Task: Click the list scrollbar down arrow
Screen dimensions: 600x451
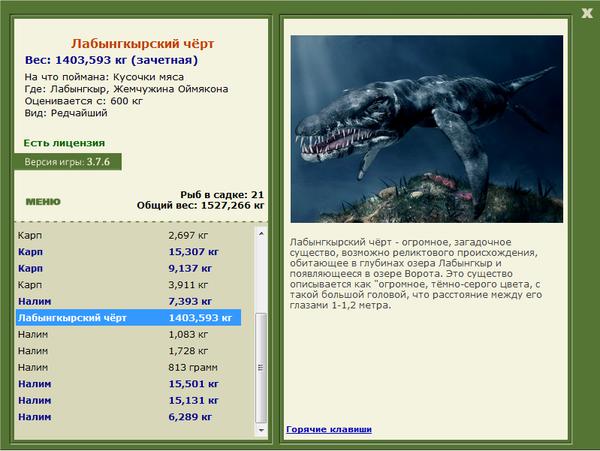Action: [261, 430]
